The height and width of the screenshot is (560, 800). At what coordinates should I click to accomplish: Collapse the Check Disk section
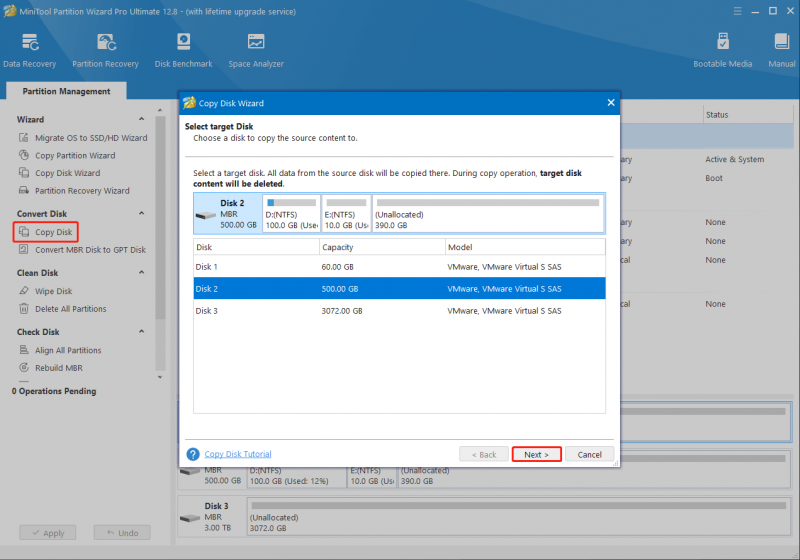[141, 332]
